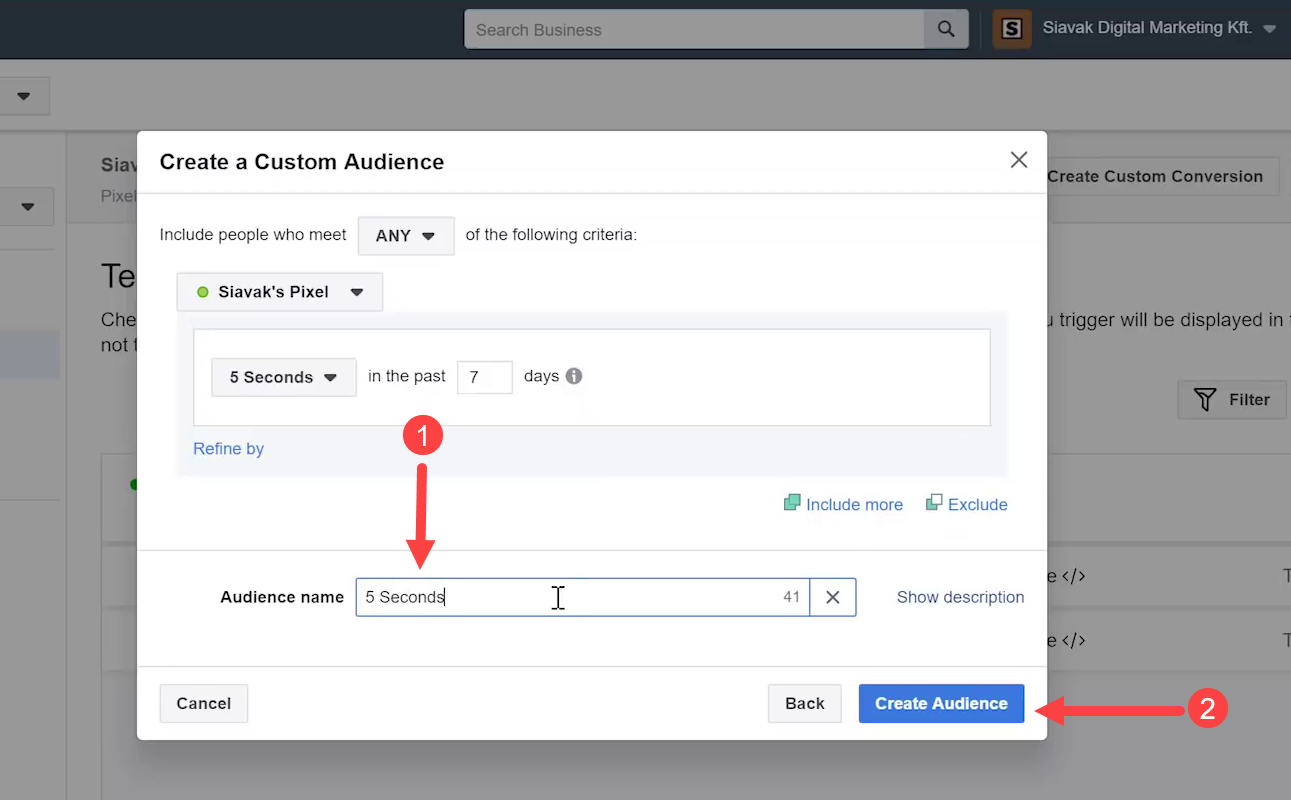Screen dimensions: 1291x800
Task: Click the Back button
Action: 805,703
